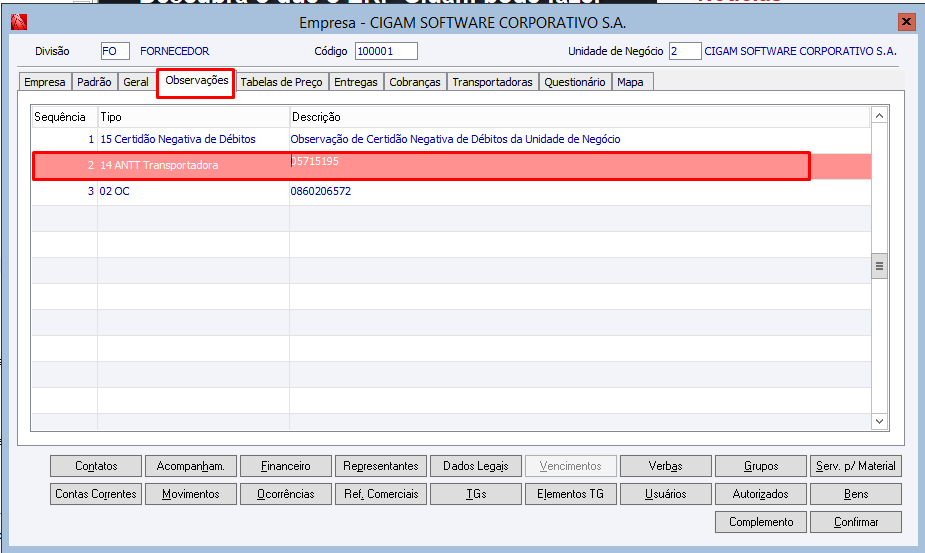Open the Observações tab
This screenshot has height=553, width=925.
[196, 81]
